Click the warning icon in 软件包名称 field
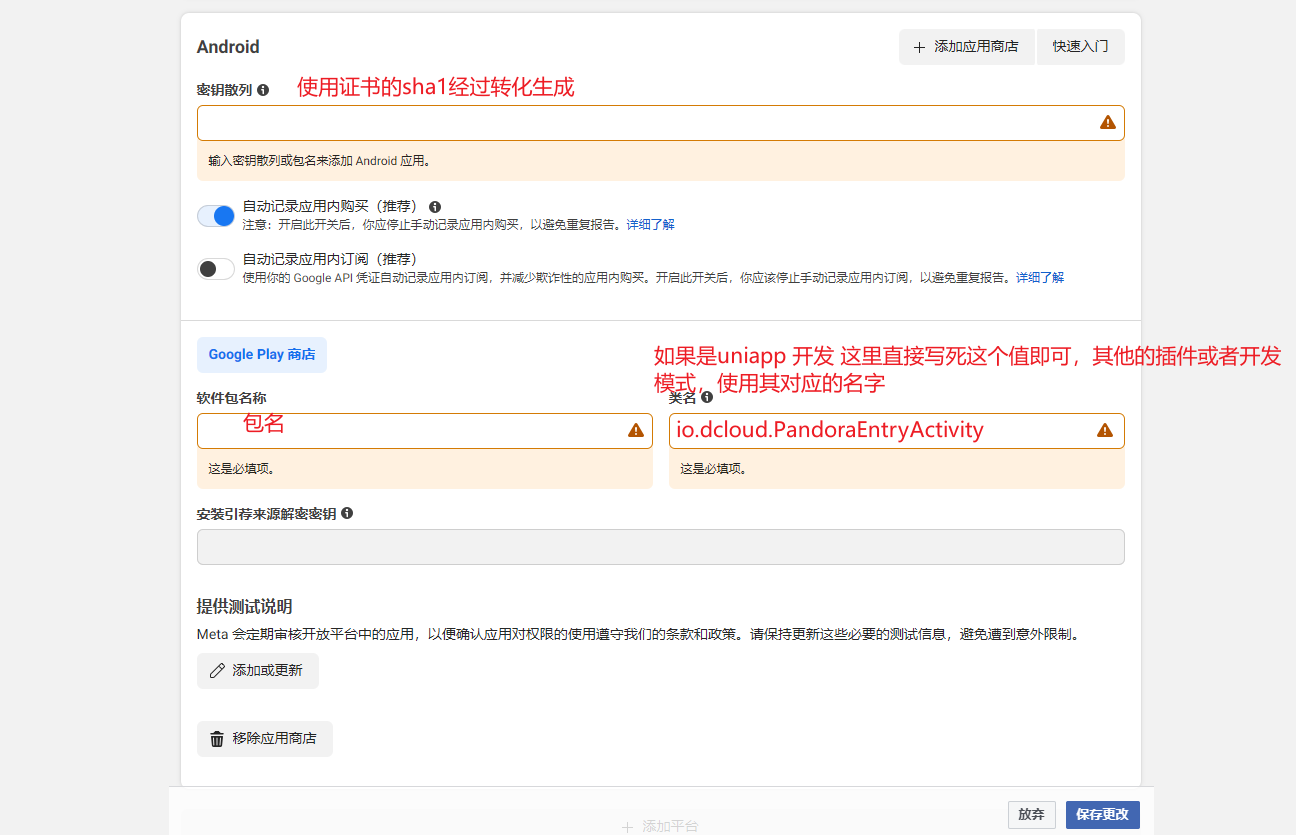 coord(636,430)
